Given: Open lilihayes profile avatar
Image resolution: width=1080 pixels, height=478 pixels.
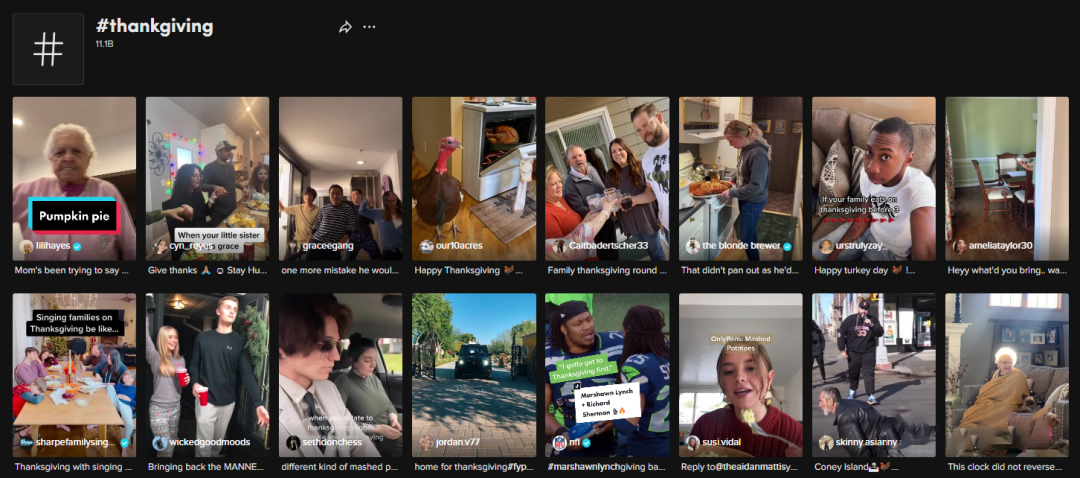Looking at the screenshot, I should pyautogui.click(x=26, y=247).
